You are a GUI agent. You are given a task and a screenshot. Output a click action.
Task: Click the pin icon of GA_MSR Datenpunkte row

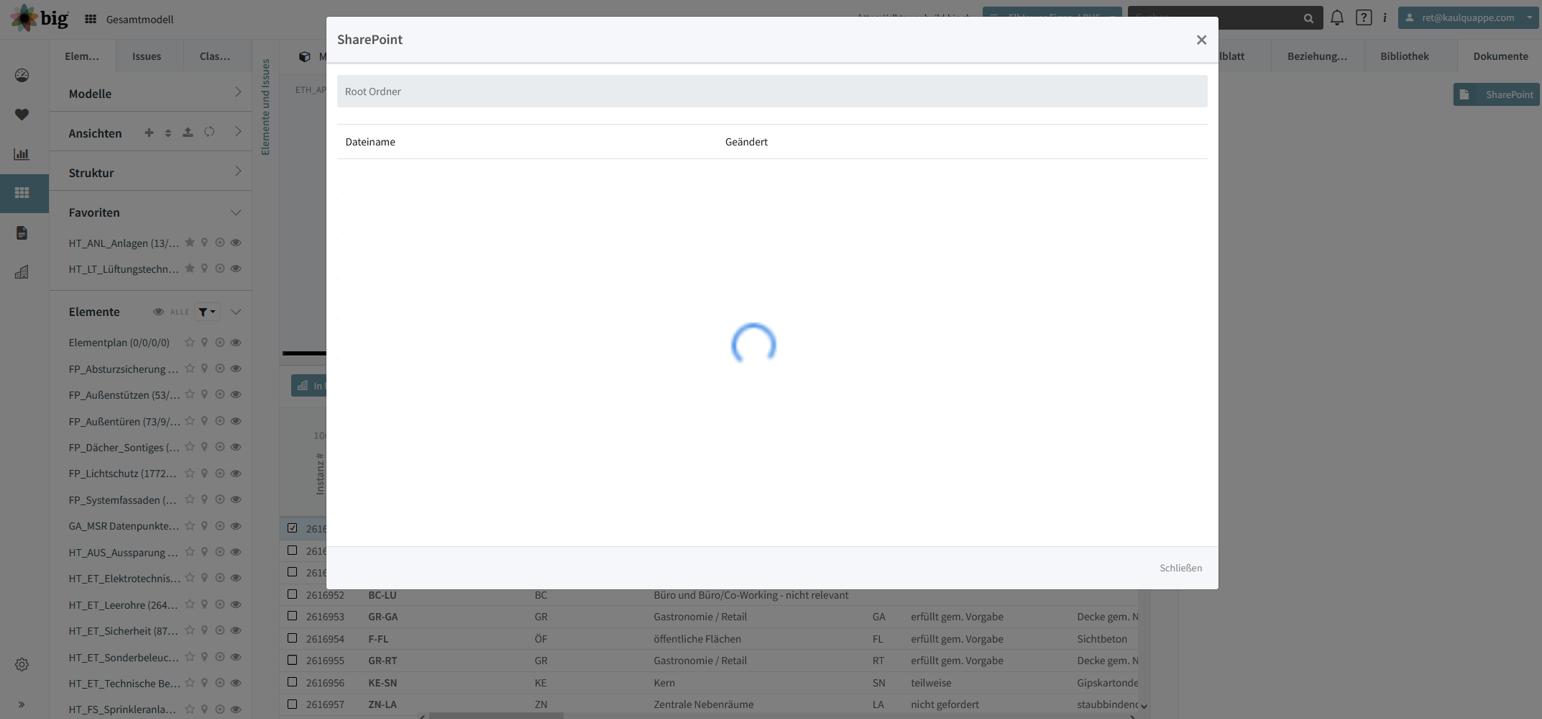(x=205, y=526)
